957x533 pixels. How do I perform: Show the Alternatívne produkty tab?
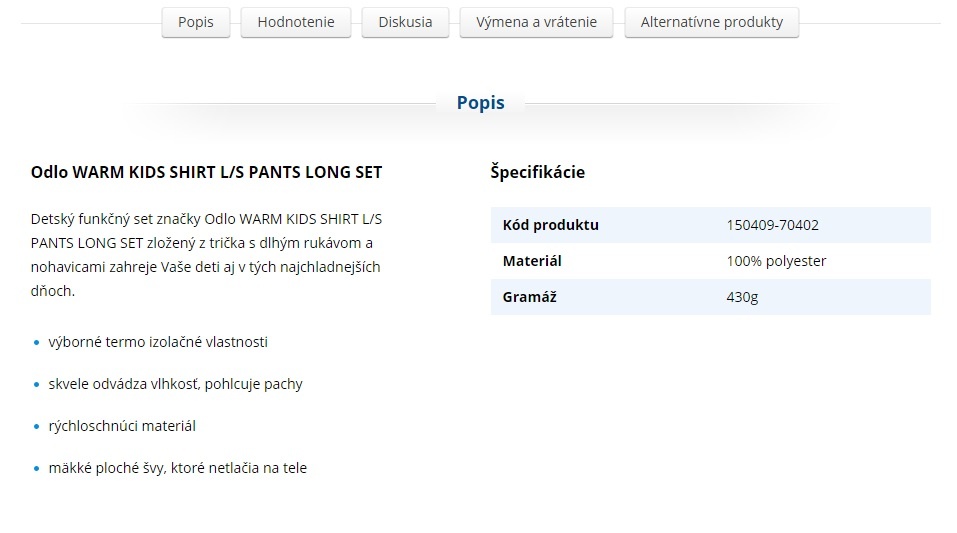tap(711, 22)
